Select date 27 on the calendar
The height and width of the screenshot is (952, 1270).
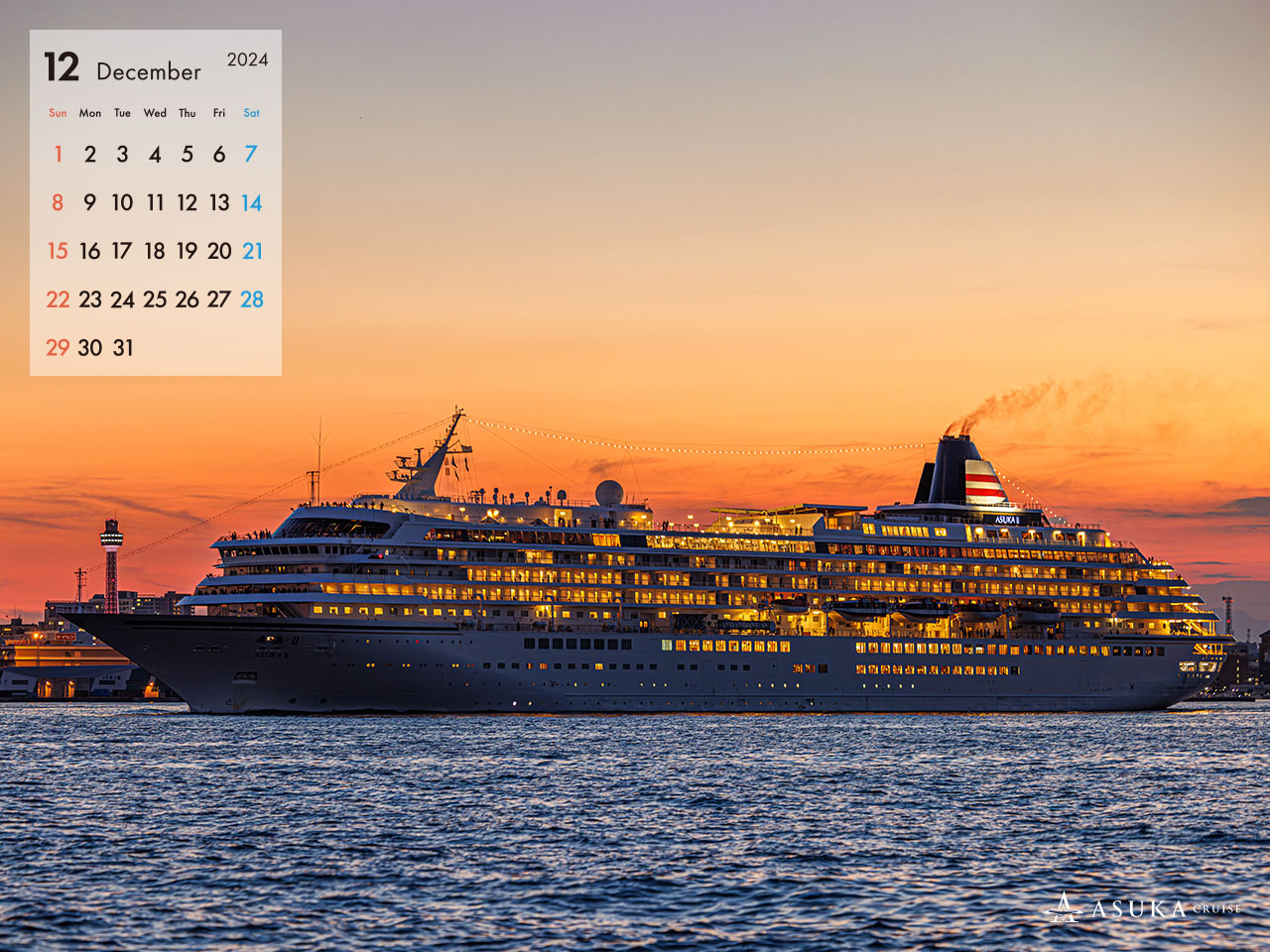coord(219,299)
